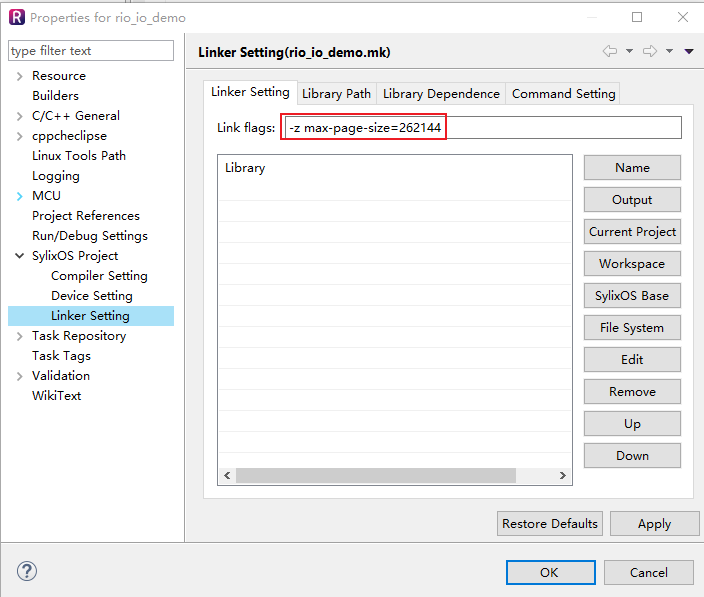Click the Remove button
This screenshot has width=704, height=597.
point(632,391)
